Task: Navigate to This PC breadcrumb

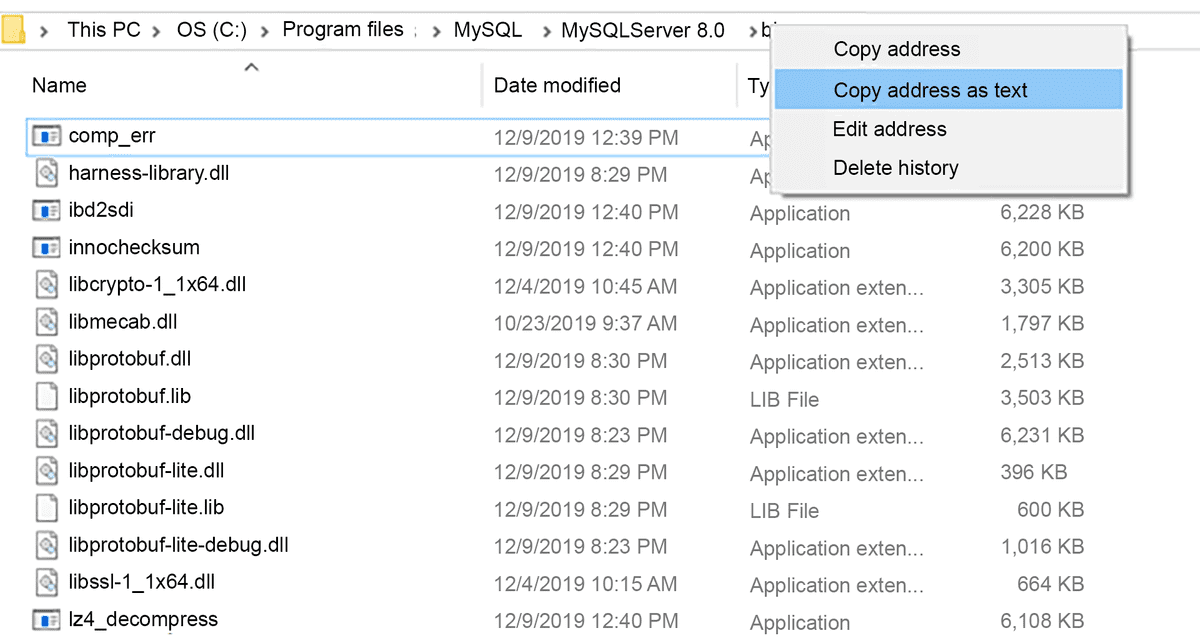Action: (104, 30)
